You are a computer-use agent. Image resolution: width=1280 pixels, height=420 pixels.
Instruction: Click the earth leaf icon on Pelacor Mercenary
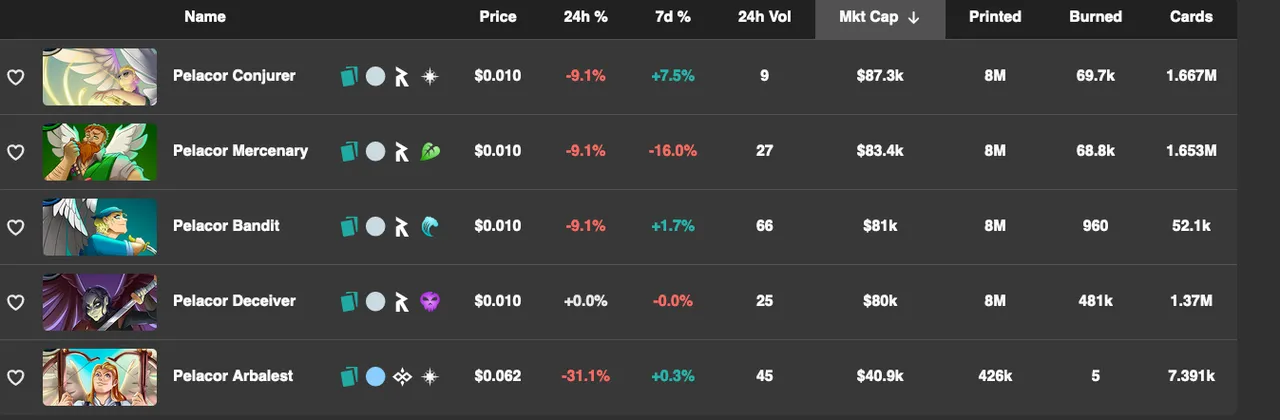(430, 151)
